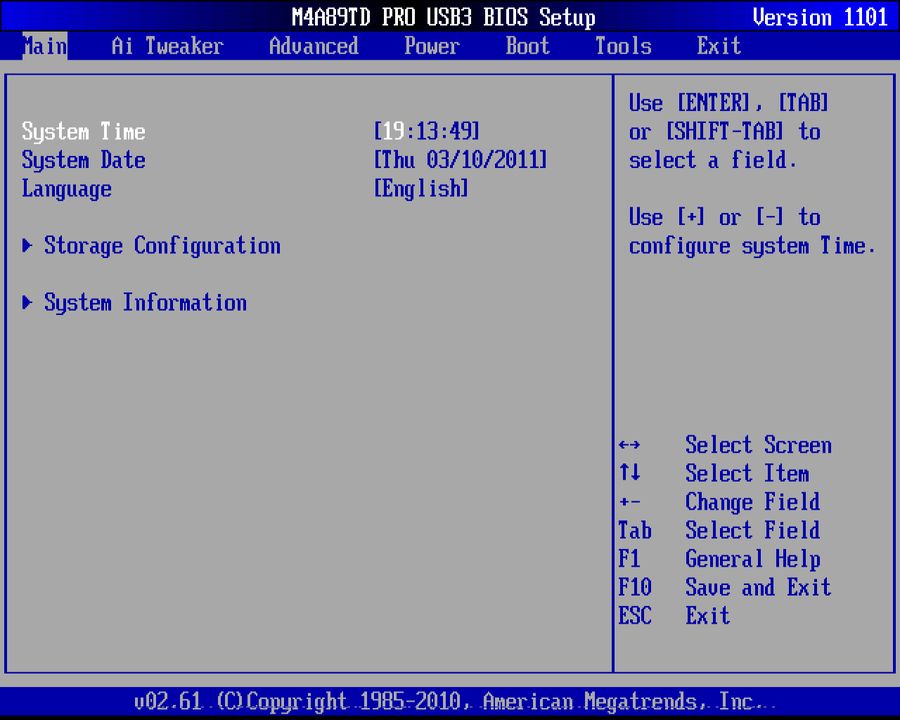Switch to the Ai Tweaker tab
900x720 pixels.
[x=166, y=46]
